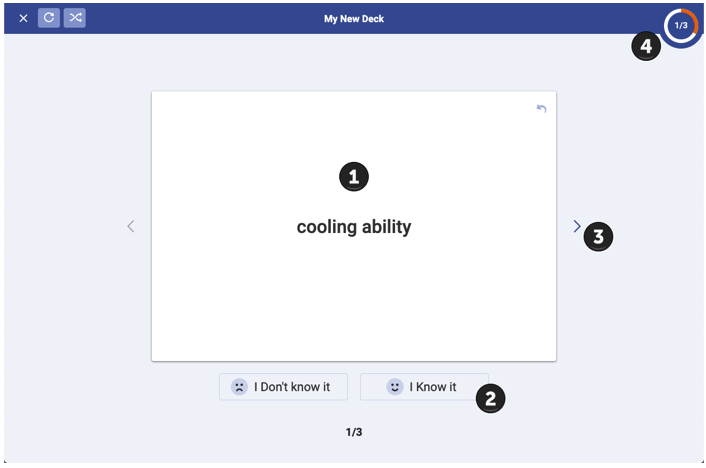The width and height of the screenshot is (706, 468).
Task: Click the My New Deck title
Action: tap(354, 19)
